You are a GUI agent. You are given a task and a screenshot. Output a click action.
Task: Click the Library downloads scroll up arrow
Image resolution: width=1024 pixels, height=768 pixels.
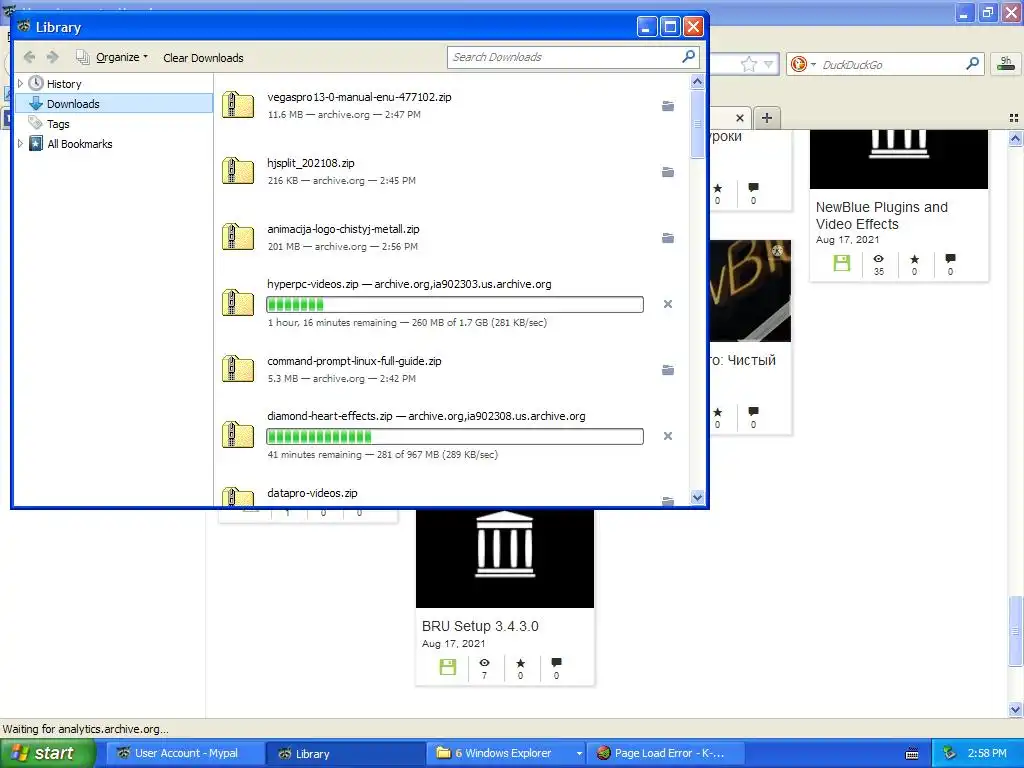697,82
